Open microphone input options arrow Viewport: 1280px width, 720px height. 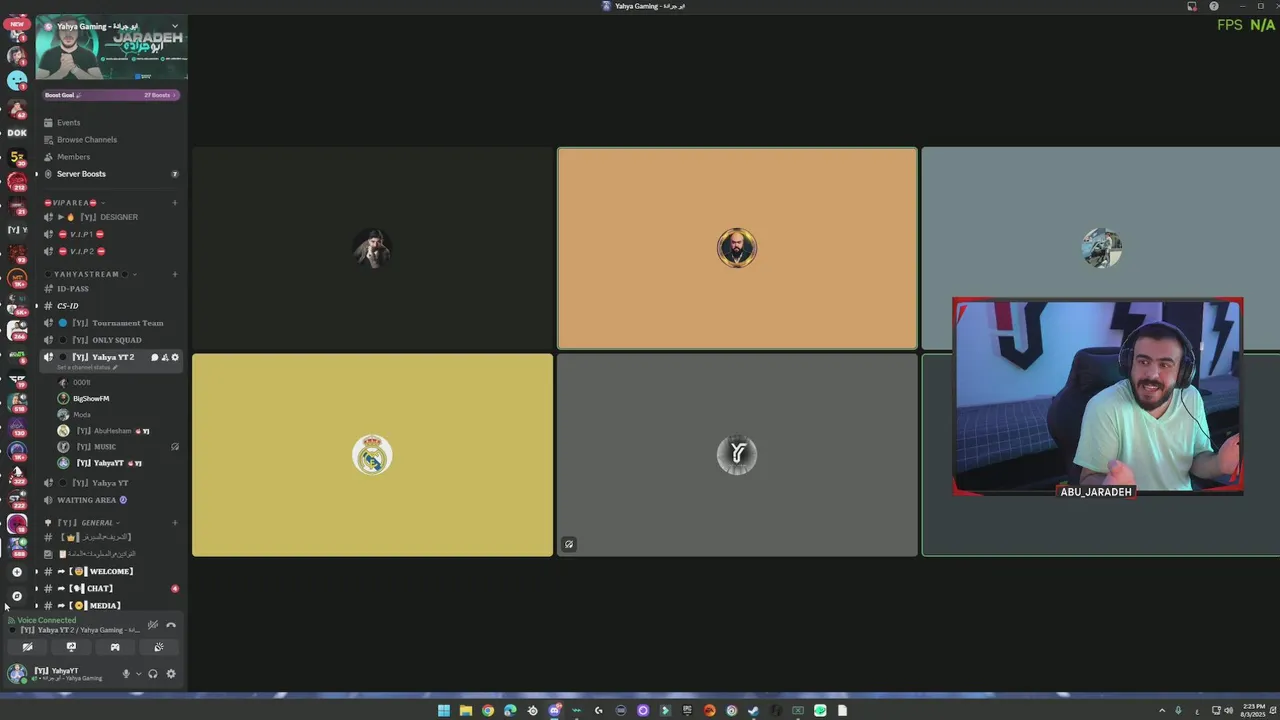[138, 674]
